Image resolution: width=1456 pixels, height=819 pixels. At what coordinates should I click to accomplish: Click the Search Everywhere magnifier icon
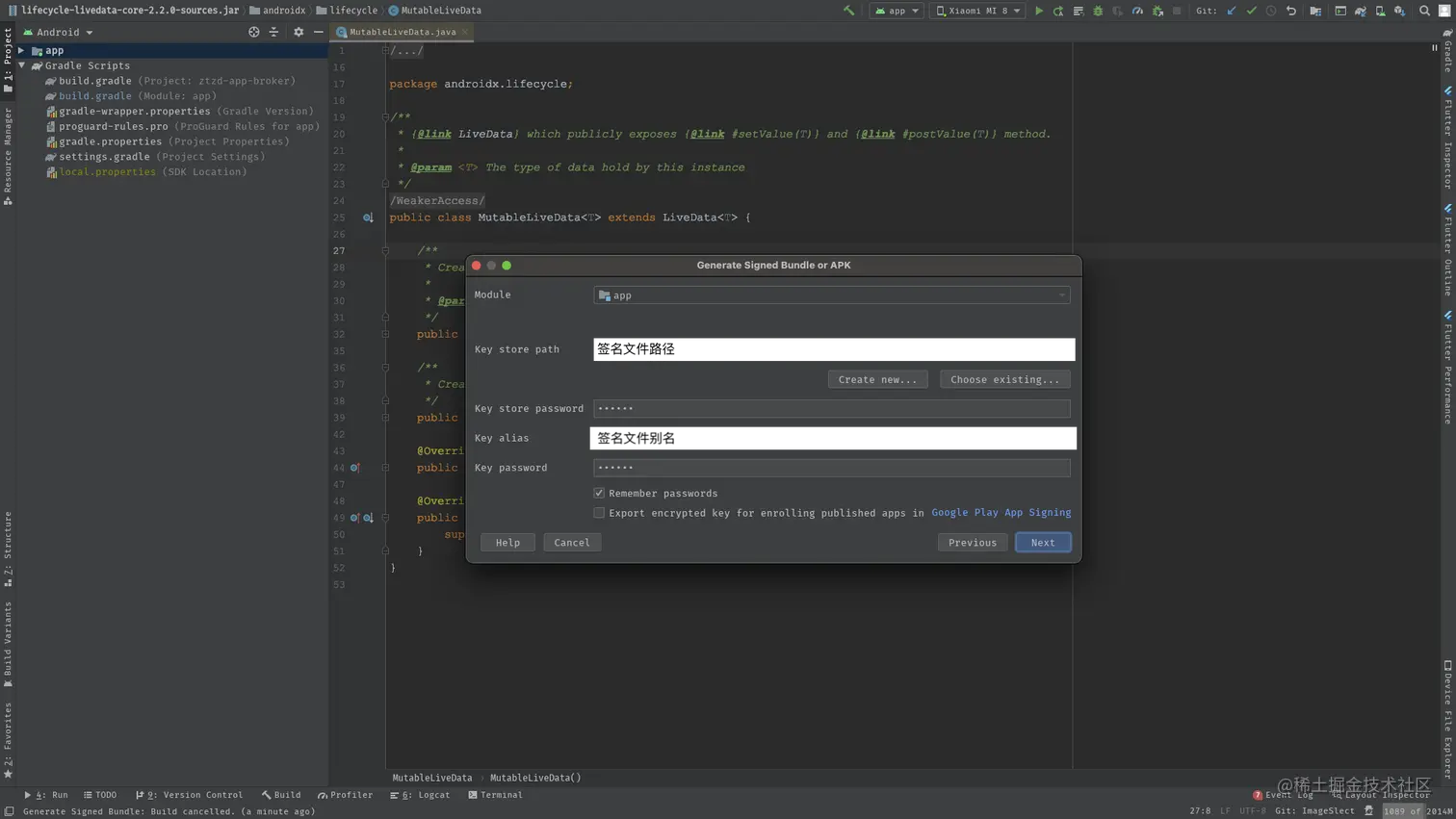[1424, 11]
